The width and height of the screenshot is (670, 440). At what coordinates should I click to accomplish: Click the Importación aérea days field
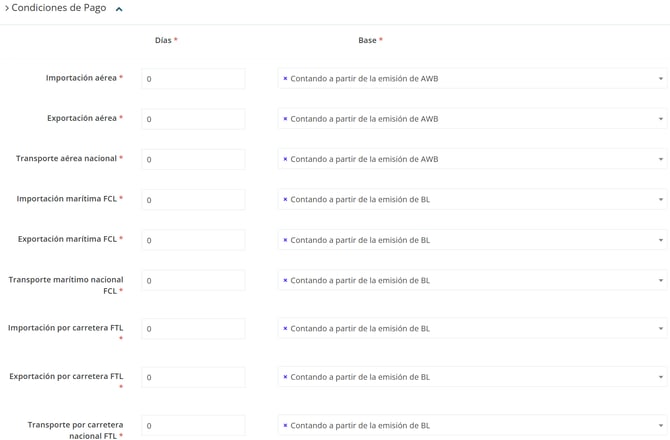click(193, 79)
